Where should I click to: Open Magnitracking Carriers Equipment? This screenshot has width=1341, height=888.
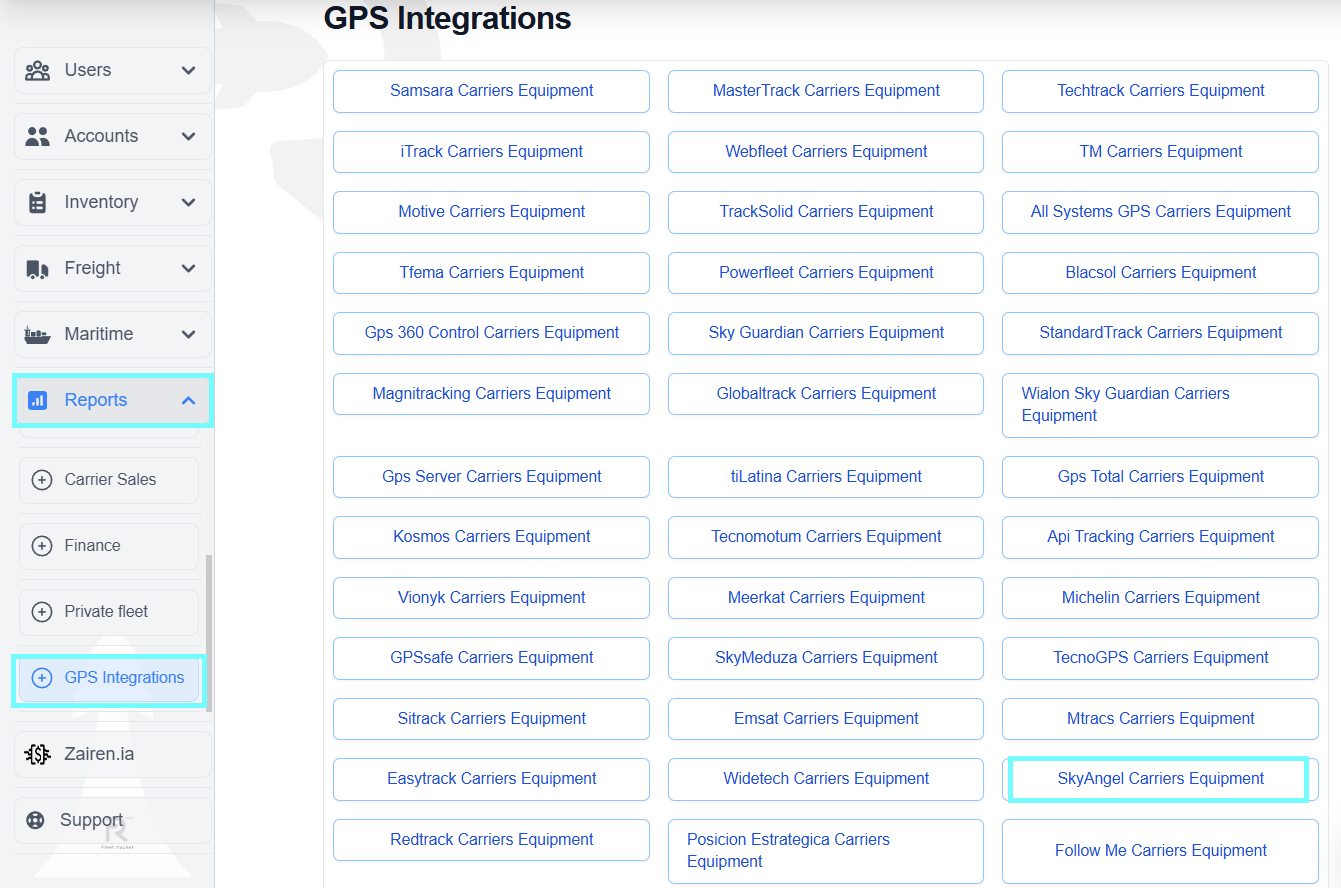(491, 394)
